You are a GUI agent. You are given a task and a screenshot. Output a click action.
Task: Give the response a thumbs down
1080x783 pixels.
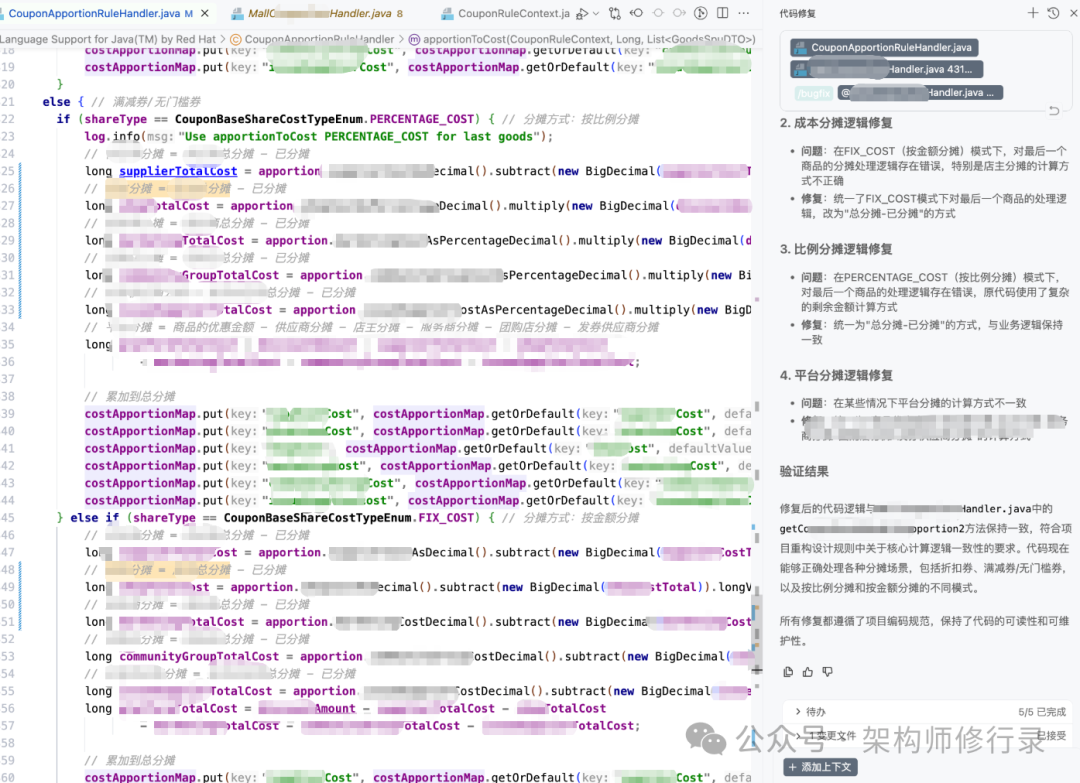point(827,672)
